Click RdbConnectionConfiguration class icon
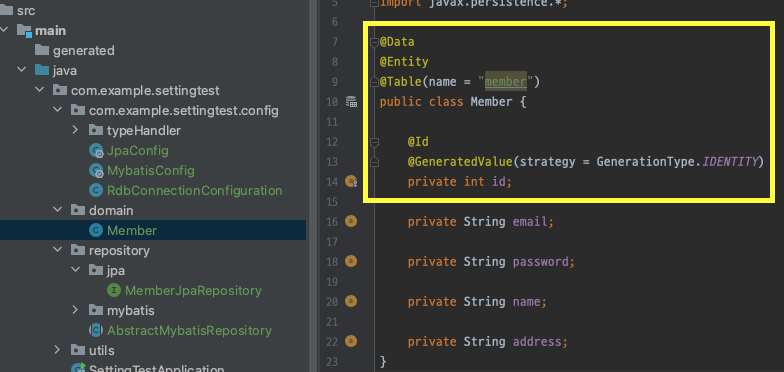This screenshot has width=784, height=372. [96, 190]
